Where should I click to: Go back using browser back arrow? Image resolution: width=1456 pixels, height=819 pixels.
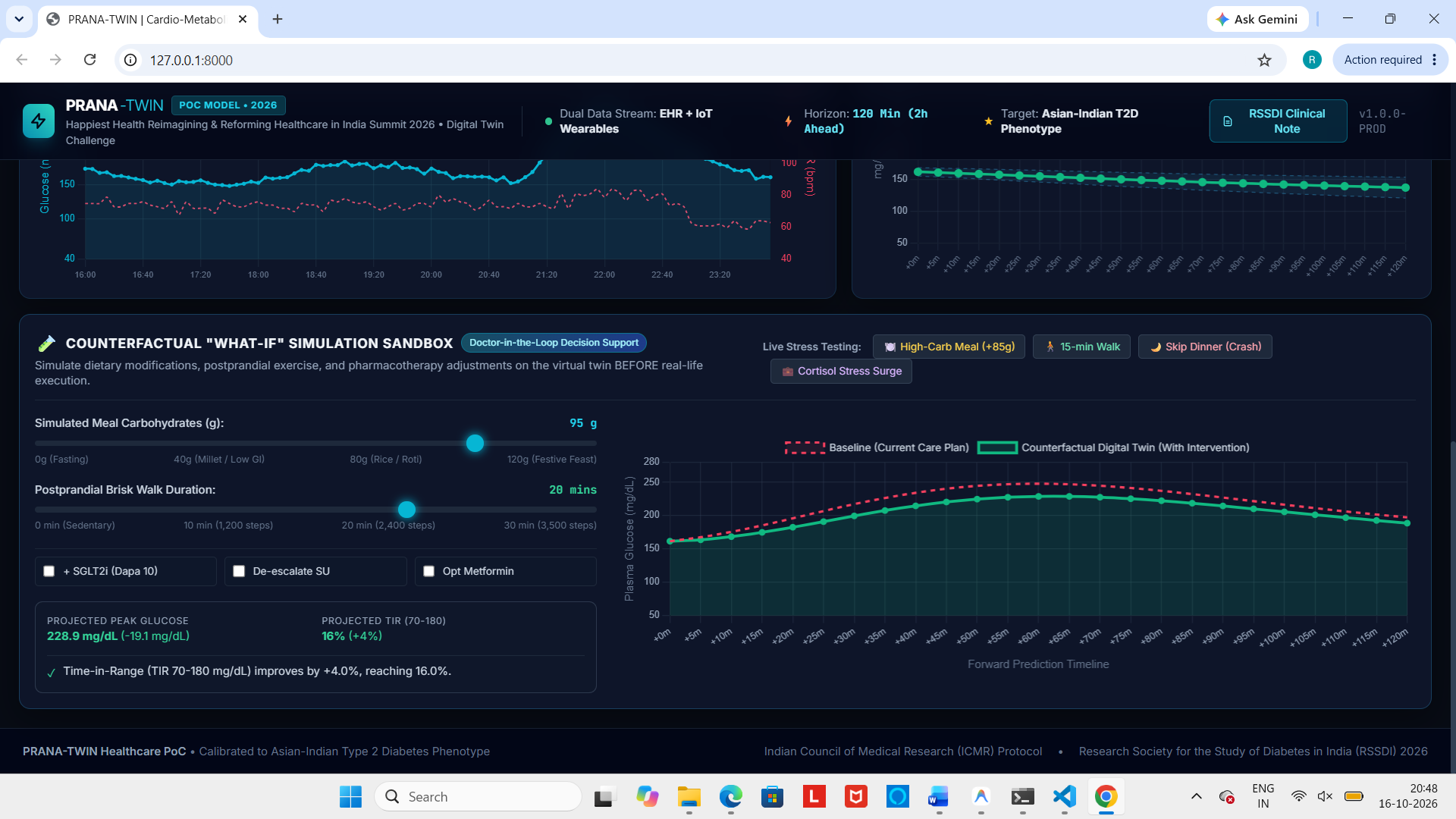point(22,60)
